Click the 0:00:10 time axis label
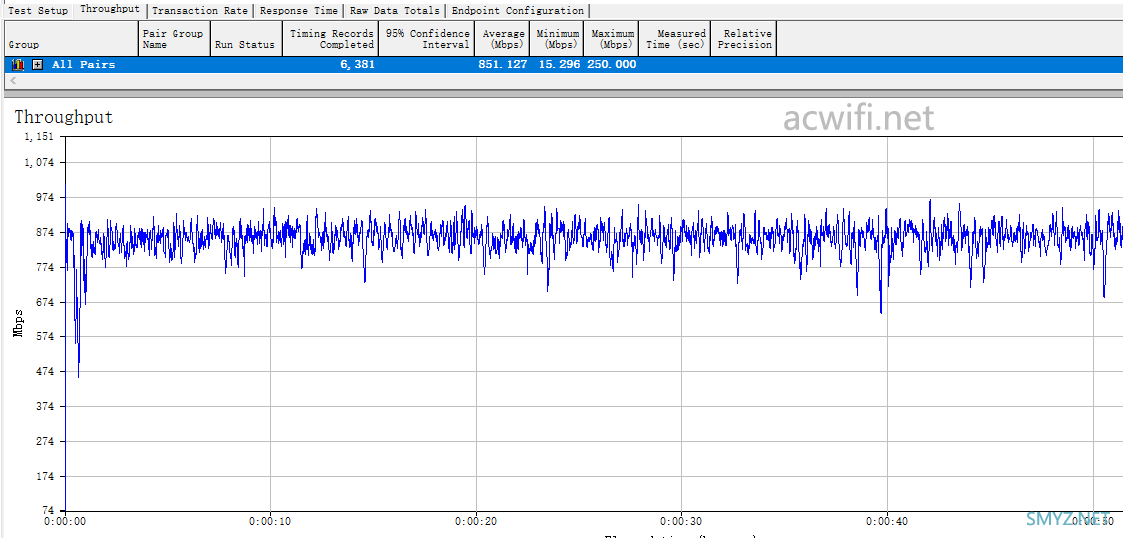The image size is (1123, 538). pos(270,522)
